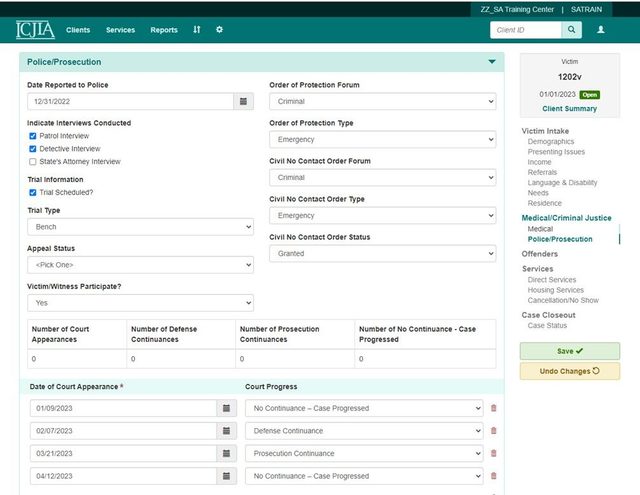Open Cancellation/No Show link
The image size is (640, 495).
coord(563,300)
